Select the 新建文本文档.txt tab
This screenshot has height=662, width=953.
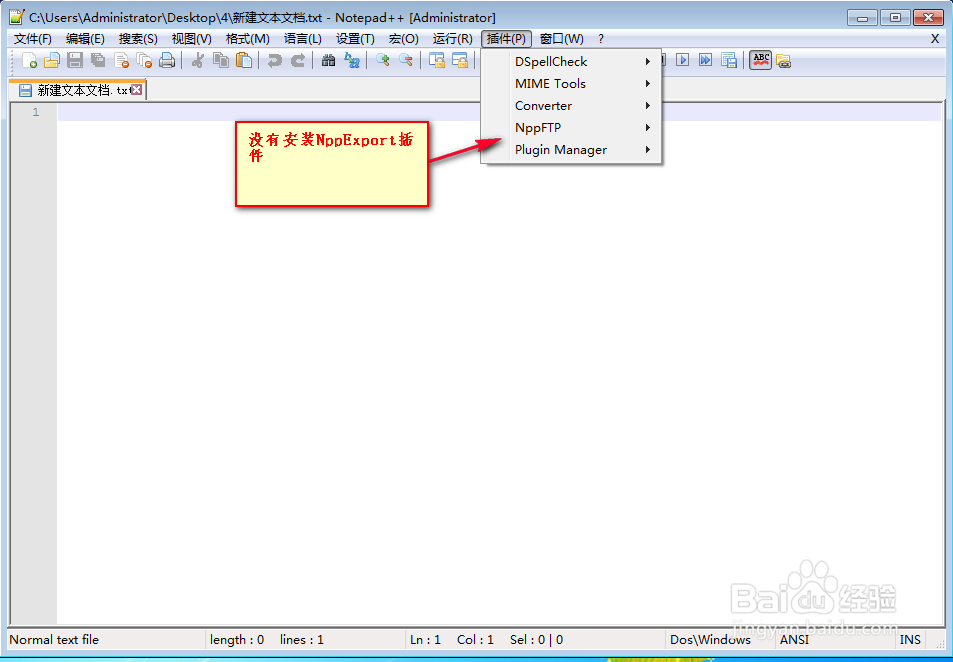pyautogui.click(x=77, y=90)
